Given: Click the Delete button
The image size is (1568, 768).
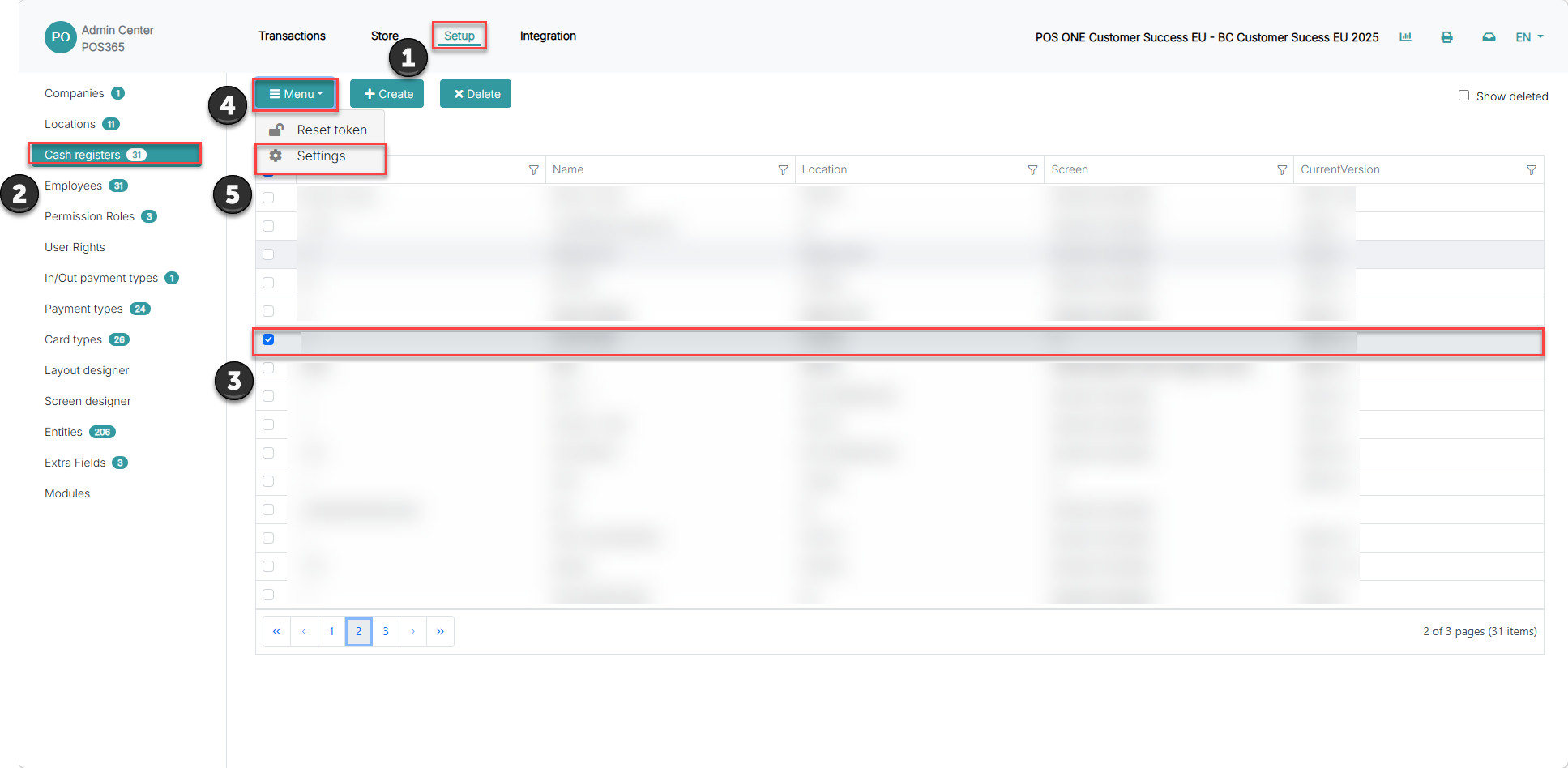Looking at the screenshot, I should pyautogui.click(x=476, y=94).
